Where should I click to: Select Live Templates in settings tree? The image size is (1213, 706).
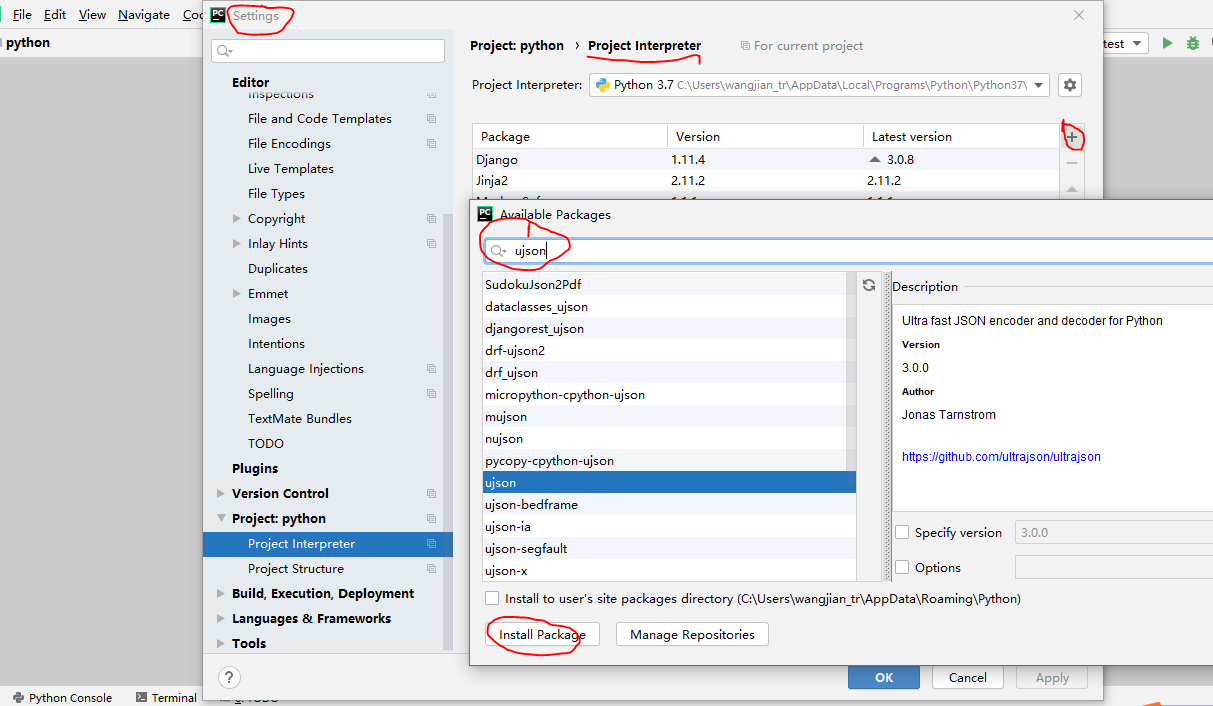coord(291,169)
